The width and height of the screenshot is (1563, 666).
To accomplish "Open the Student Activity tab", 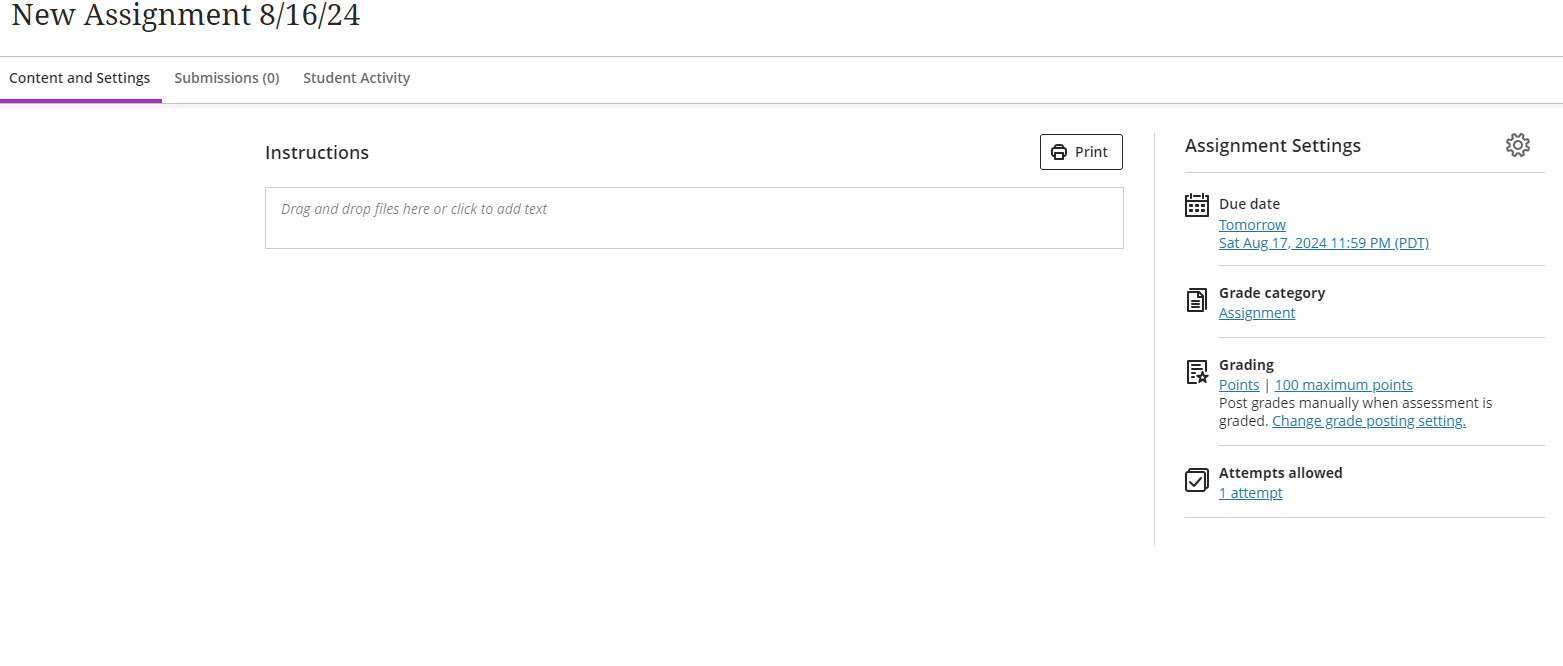I will coord(356,77).
